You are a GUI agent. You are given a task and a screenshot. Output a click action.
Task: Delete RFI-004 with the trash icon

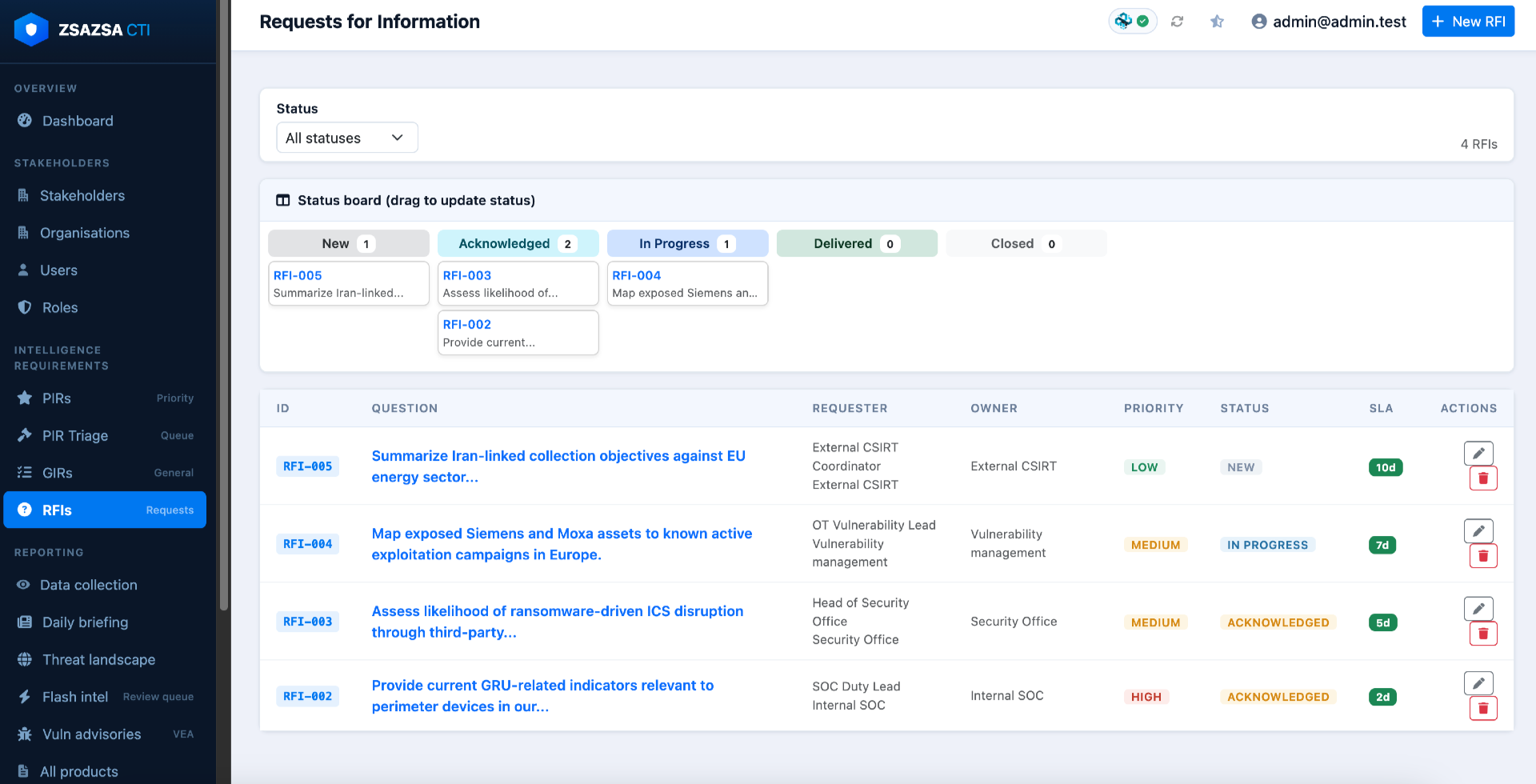(x=1483, y=556)
